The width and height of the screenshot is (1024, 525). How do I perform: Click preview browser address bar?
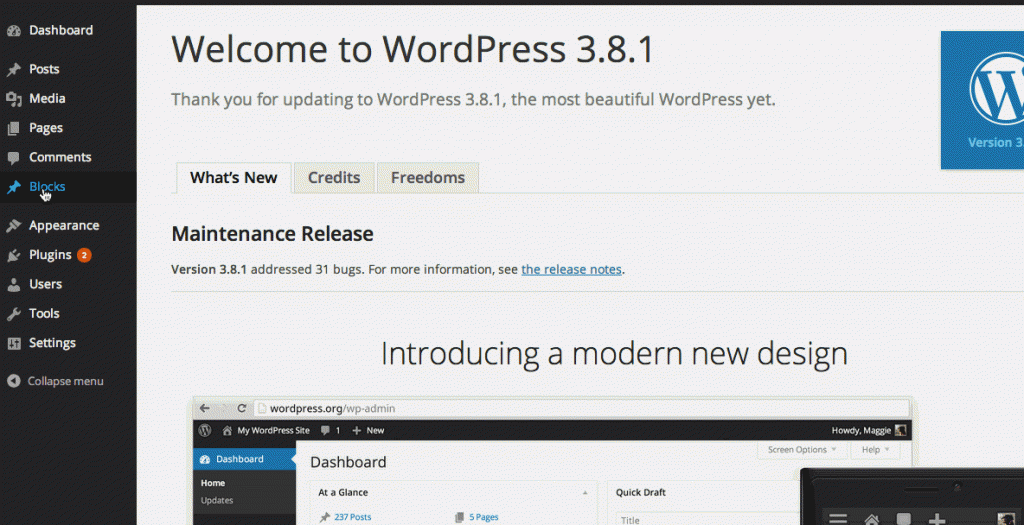[583, 408]
